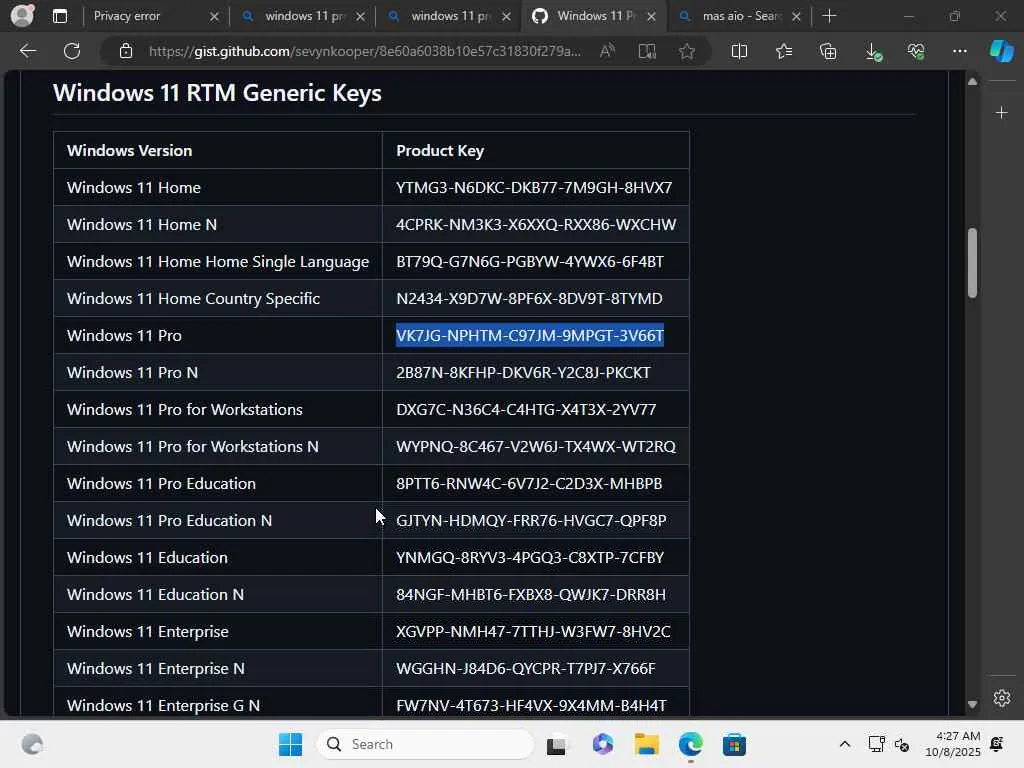Click Windows 11 RTM Generic Keys heading
The image size is (1024, 768).
[x=217, y=93]
